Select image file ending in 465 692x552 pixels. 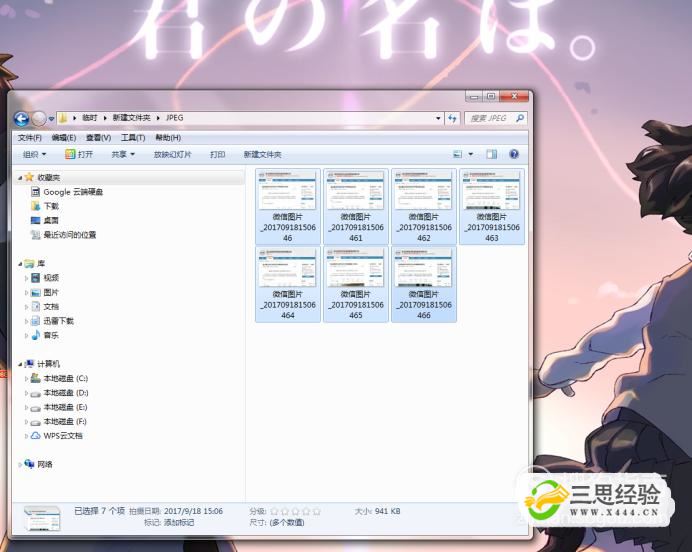pos(356,284)
